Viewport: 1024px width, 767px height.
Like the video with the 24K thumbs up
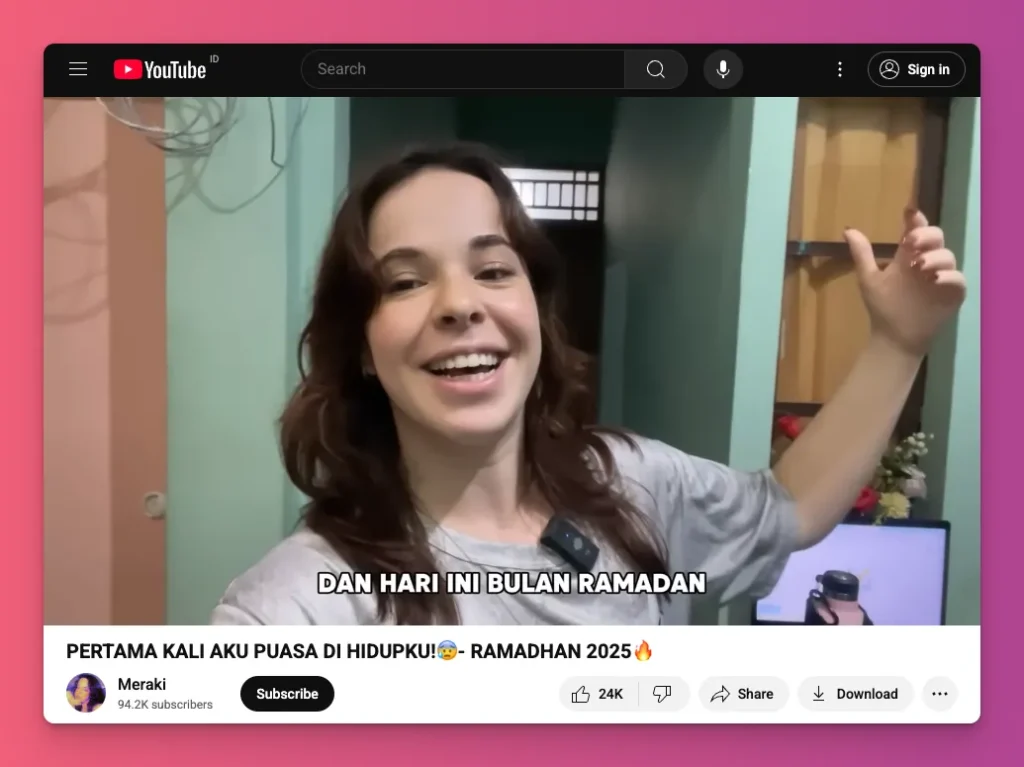[x=596, y=693]
